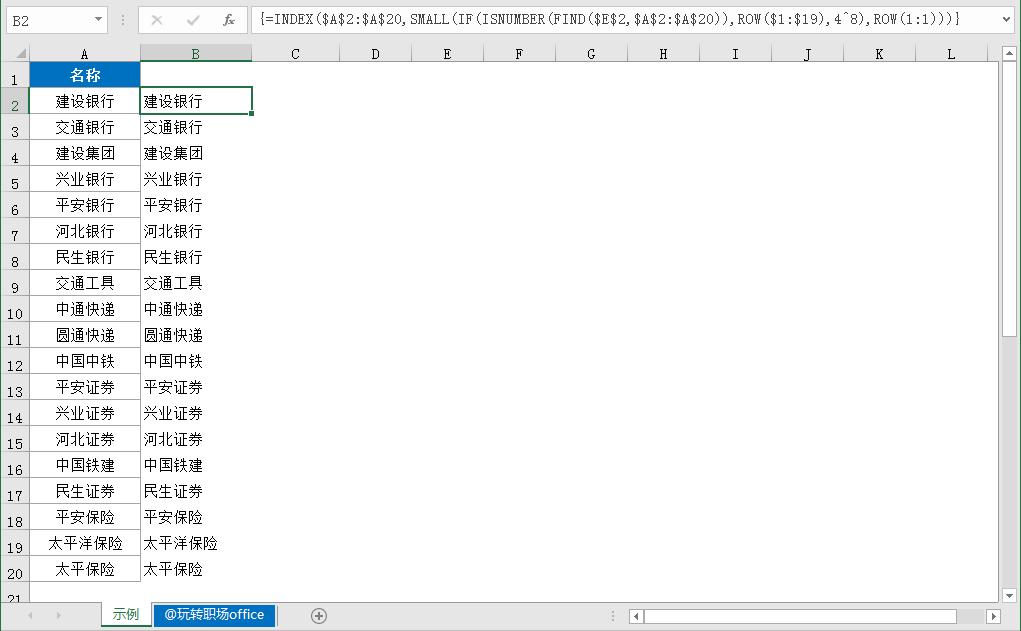Click cell B18 平安保险
The height and width of the screenshot is (631, 1021).
[x=196, y=517]
